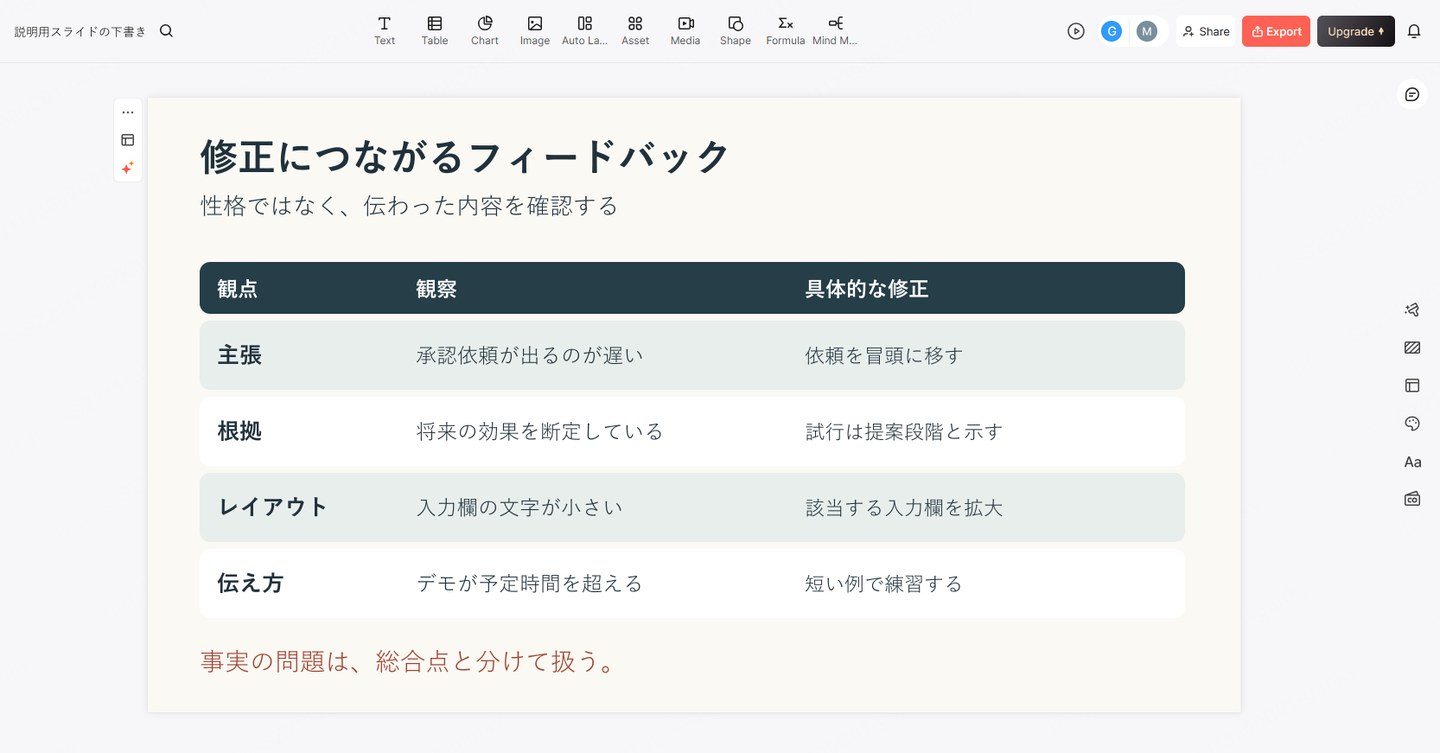This screenshot has height=753, width=1440.
Task: Open the Auto Layout tool
Action: pyautogui.click(x=584, y=31)
